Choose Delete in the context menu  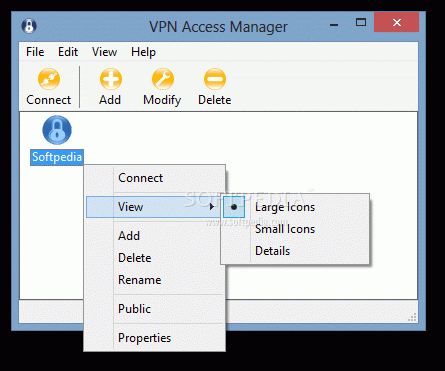click(x=154, y=258)
